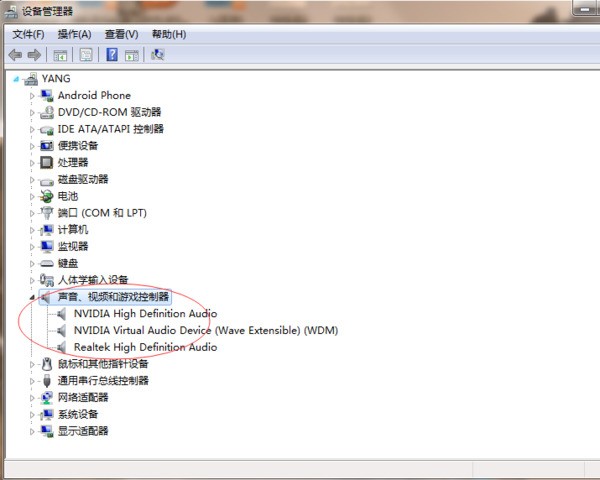
Task: Click the 处理器 processor chip icon
Action: (x=47, y=163)
